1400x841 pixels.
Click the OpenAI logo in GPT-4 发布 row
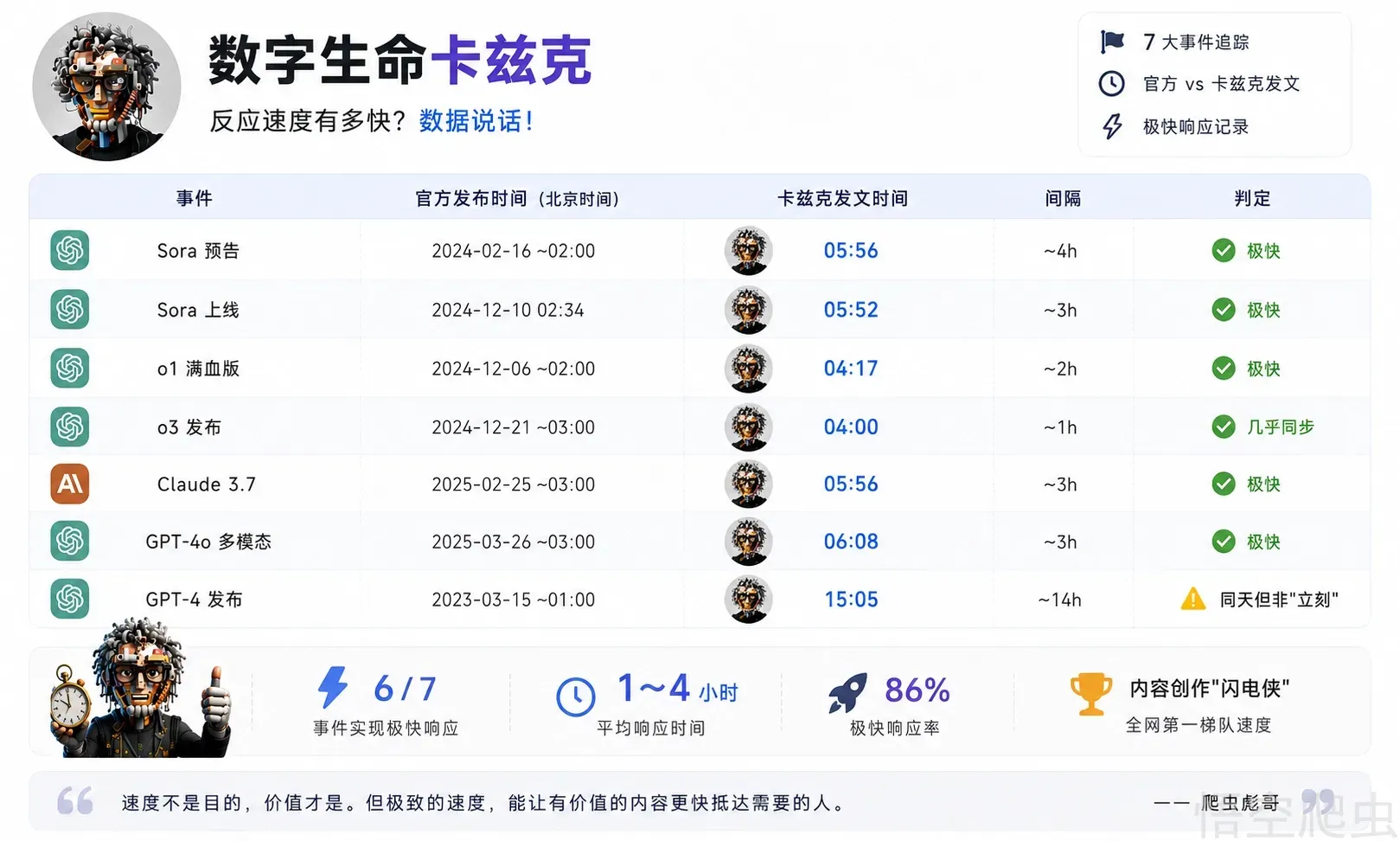pos(70,599)
